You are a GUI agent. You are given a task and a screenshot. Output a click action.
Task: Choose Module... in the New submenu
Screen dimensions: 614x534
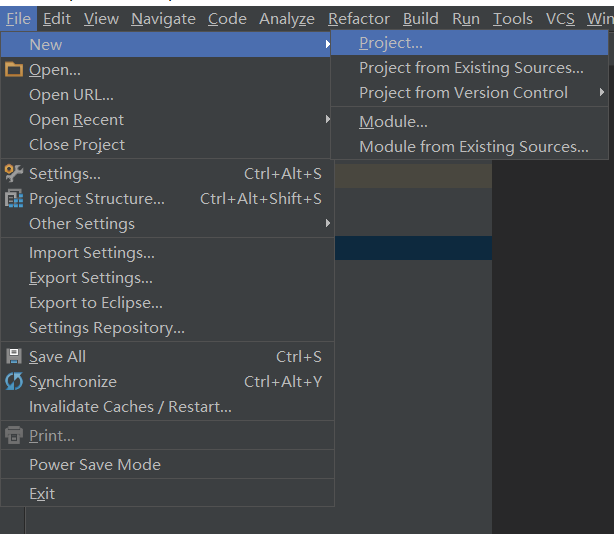[470, 122]
